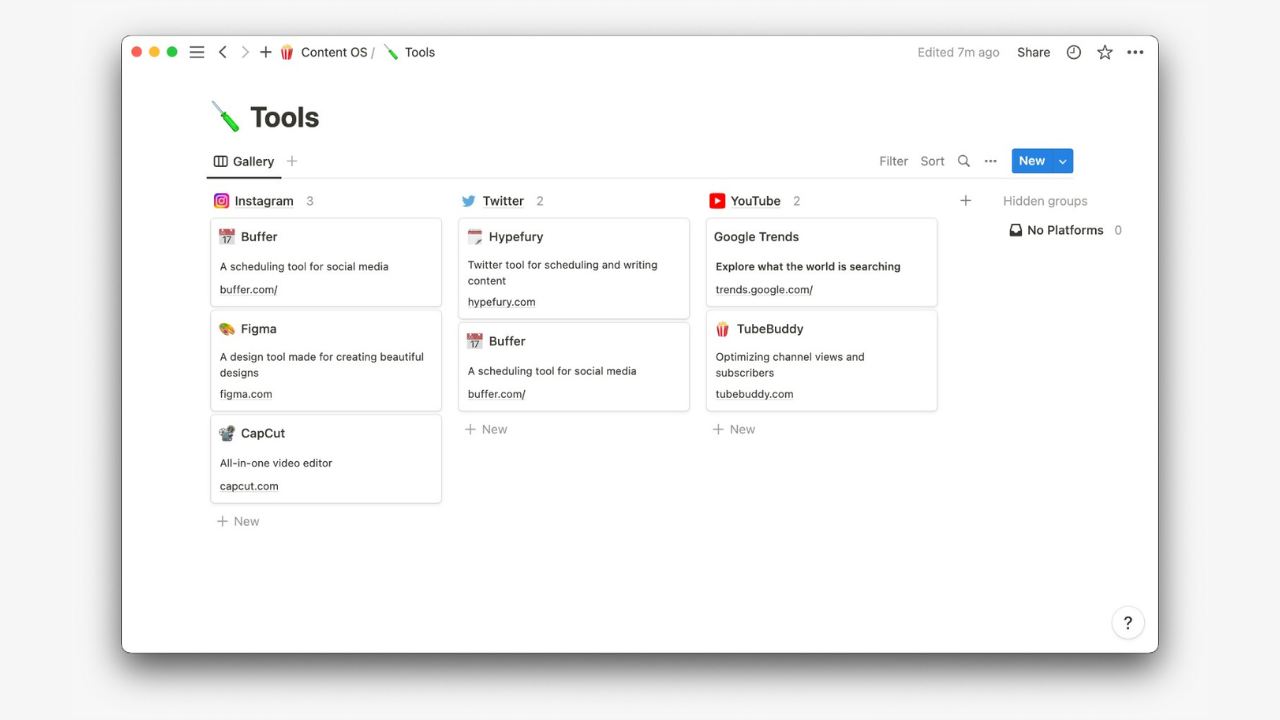Click the Buffer calendar icon under Instagram
The width and height of the screenshot is (1280, 720).
[x=227, y=237]
